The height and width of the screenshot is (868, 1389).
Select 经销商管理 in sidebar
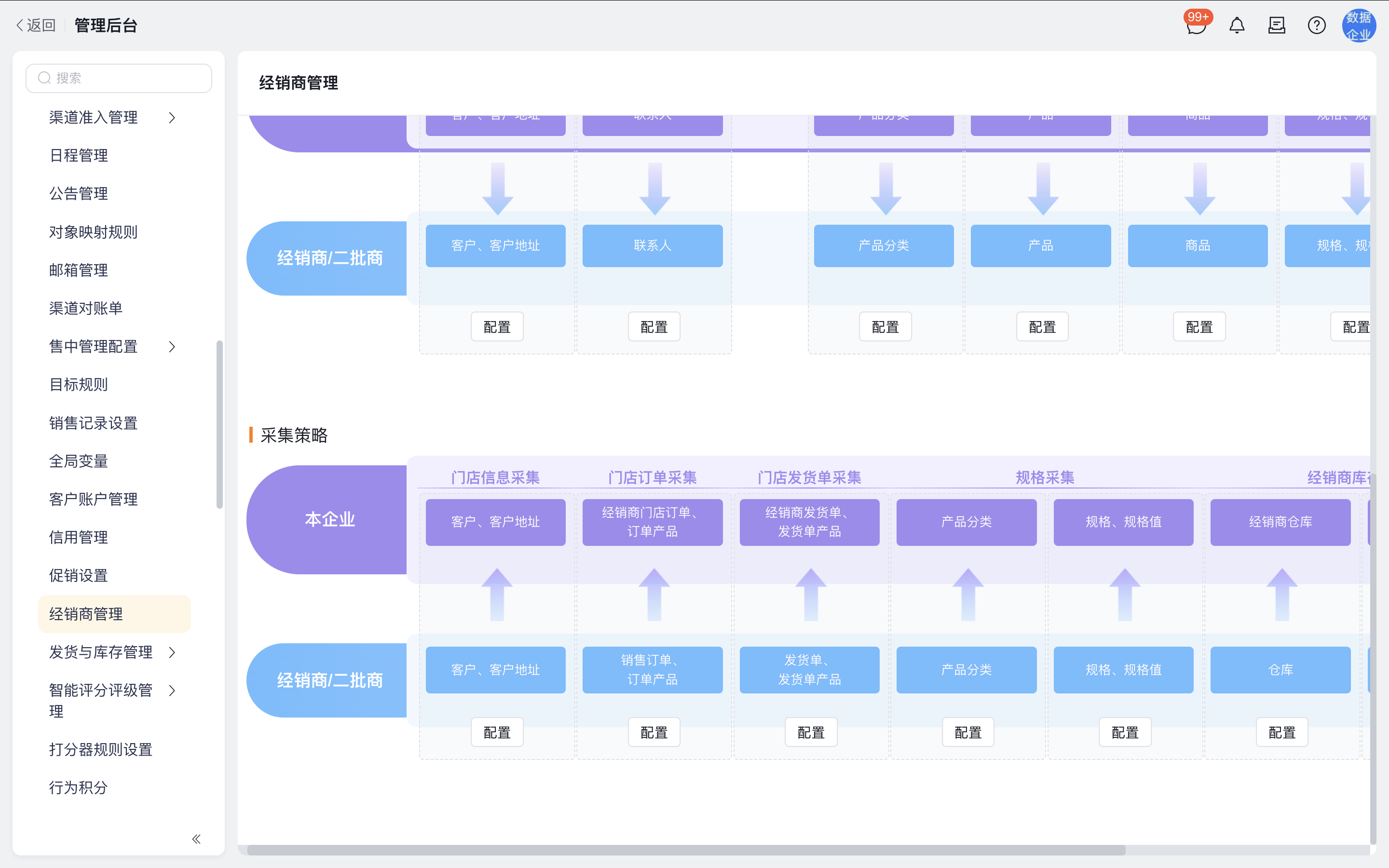pyautogui.click(x=114, y=614)
